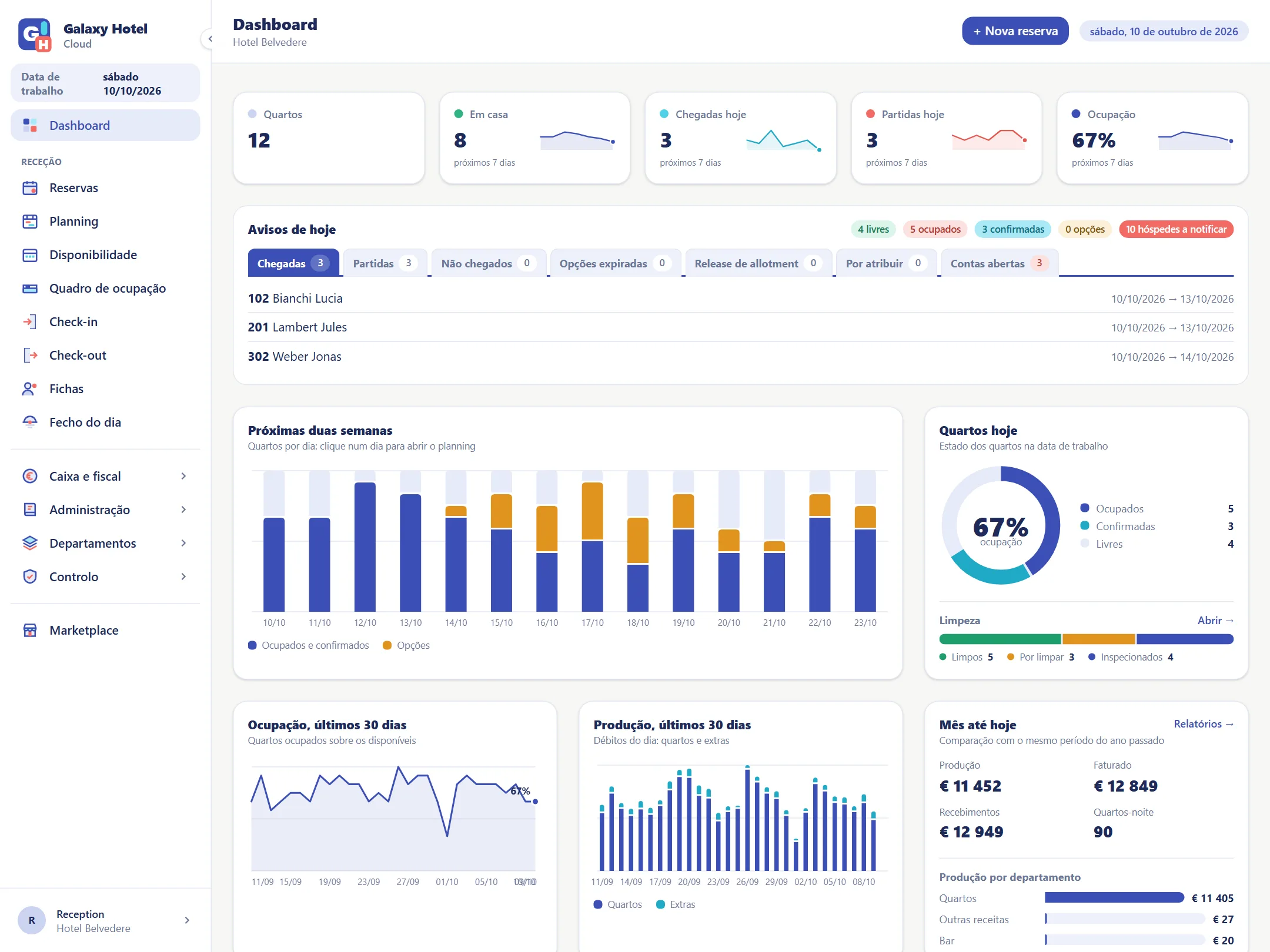Open the Relatórios link
The width and height of the screenshot is (1270, 952).
(x=1204, y=724)
